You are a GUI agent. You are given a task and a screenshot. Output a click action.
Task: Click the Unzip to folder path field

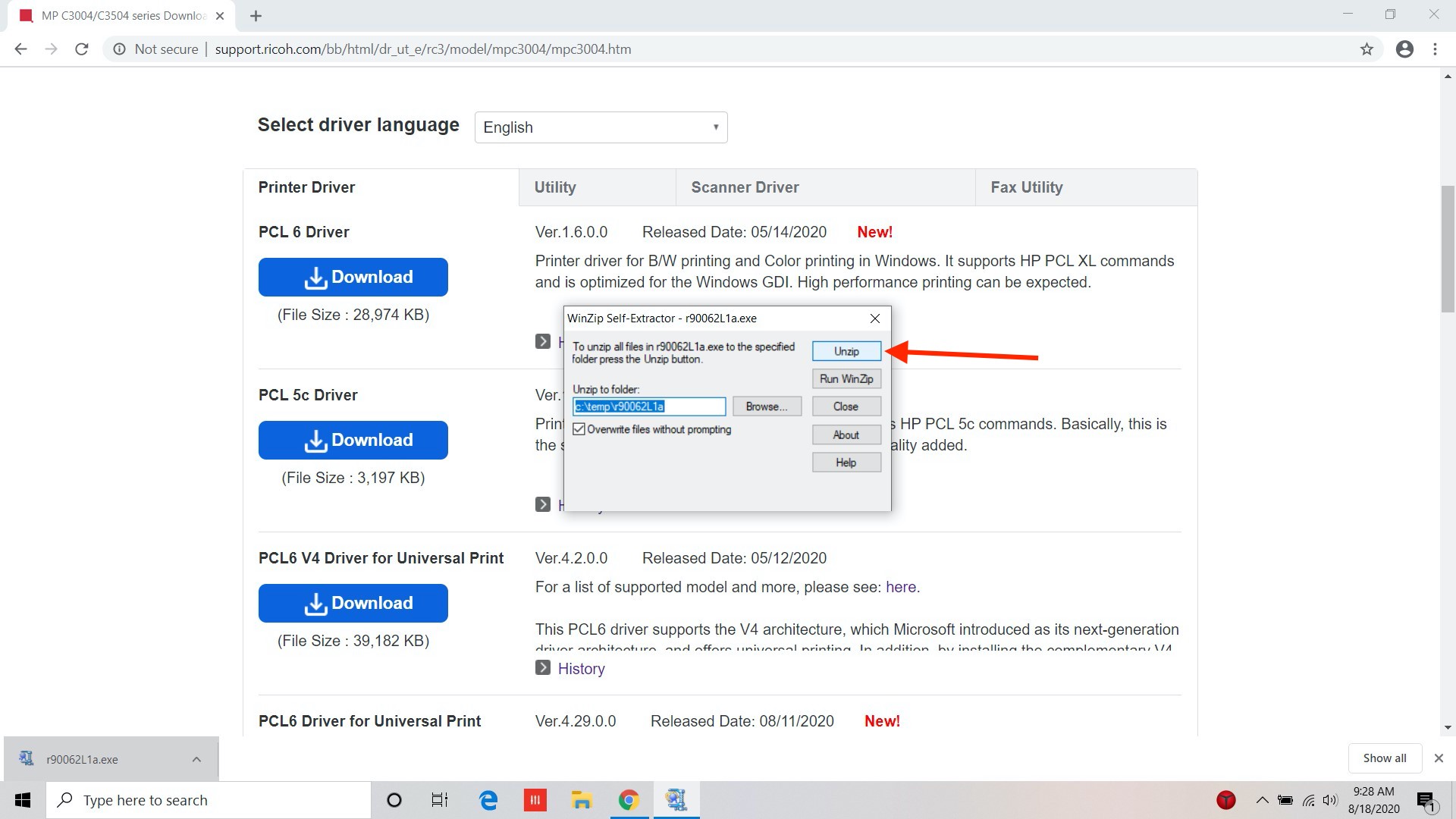(x=649, y=406)
